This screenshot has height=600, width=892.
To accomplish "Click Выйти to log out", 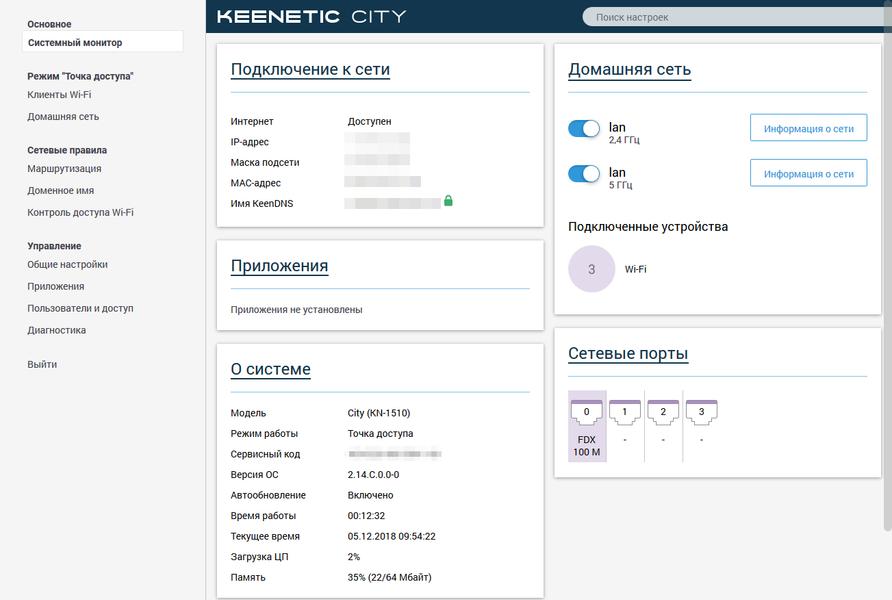I will point(42,365).
